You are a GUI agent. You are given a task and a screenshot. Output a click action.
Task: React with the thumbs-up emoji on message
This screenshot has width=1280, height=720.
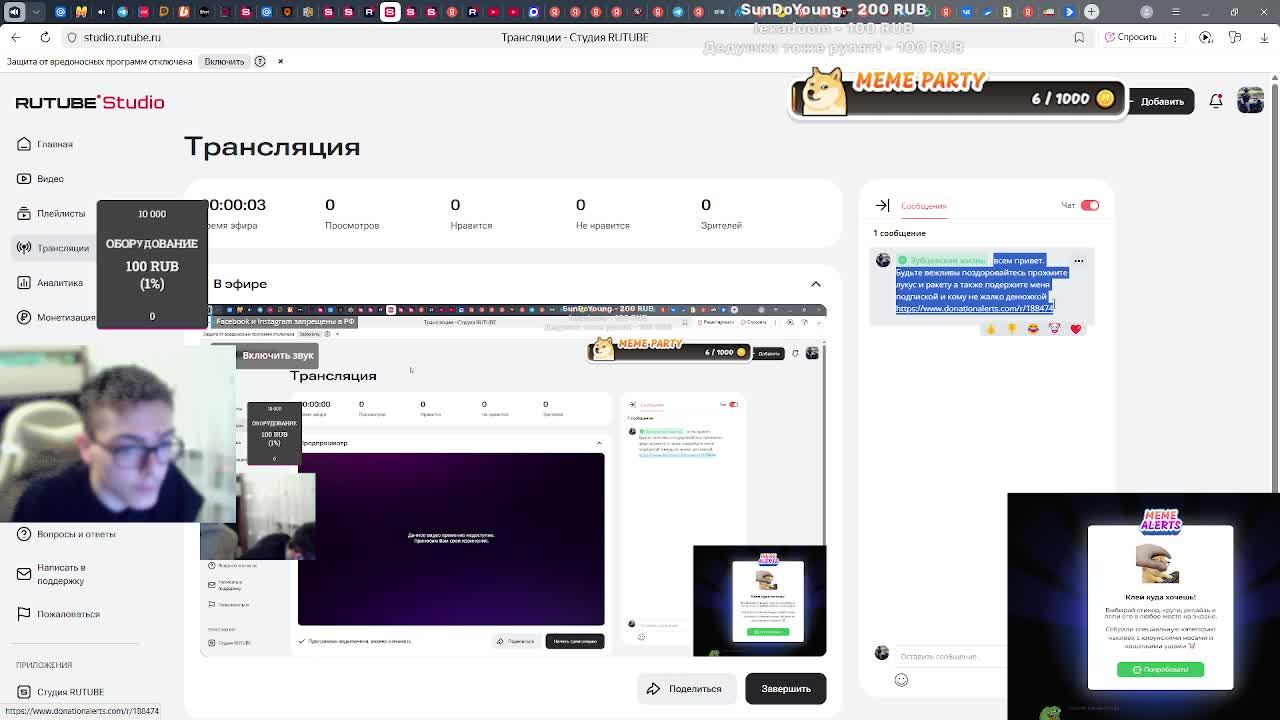990,328
